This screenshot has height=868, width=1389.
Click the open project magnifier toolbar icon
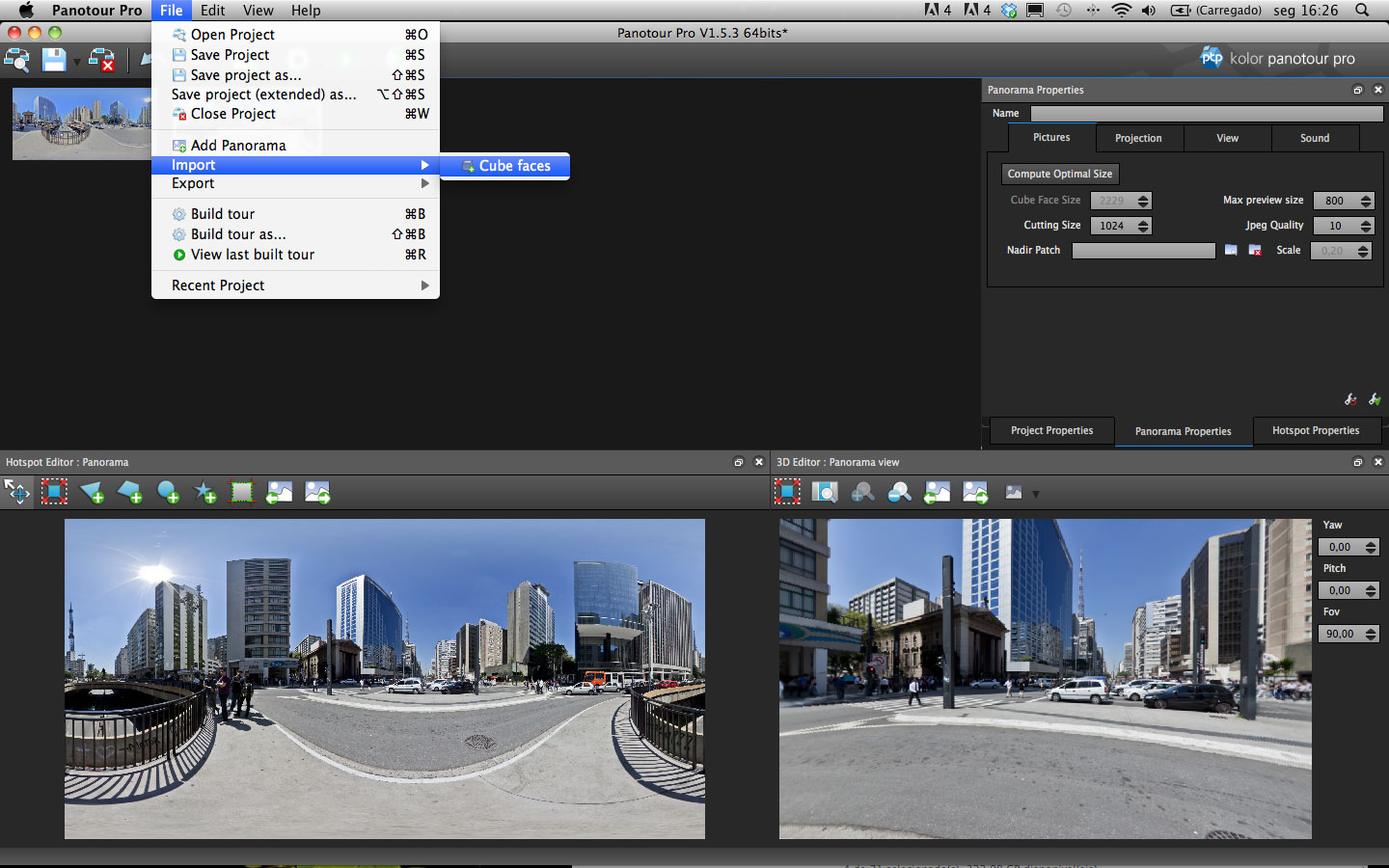click(x=17, y=60)
